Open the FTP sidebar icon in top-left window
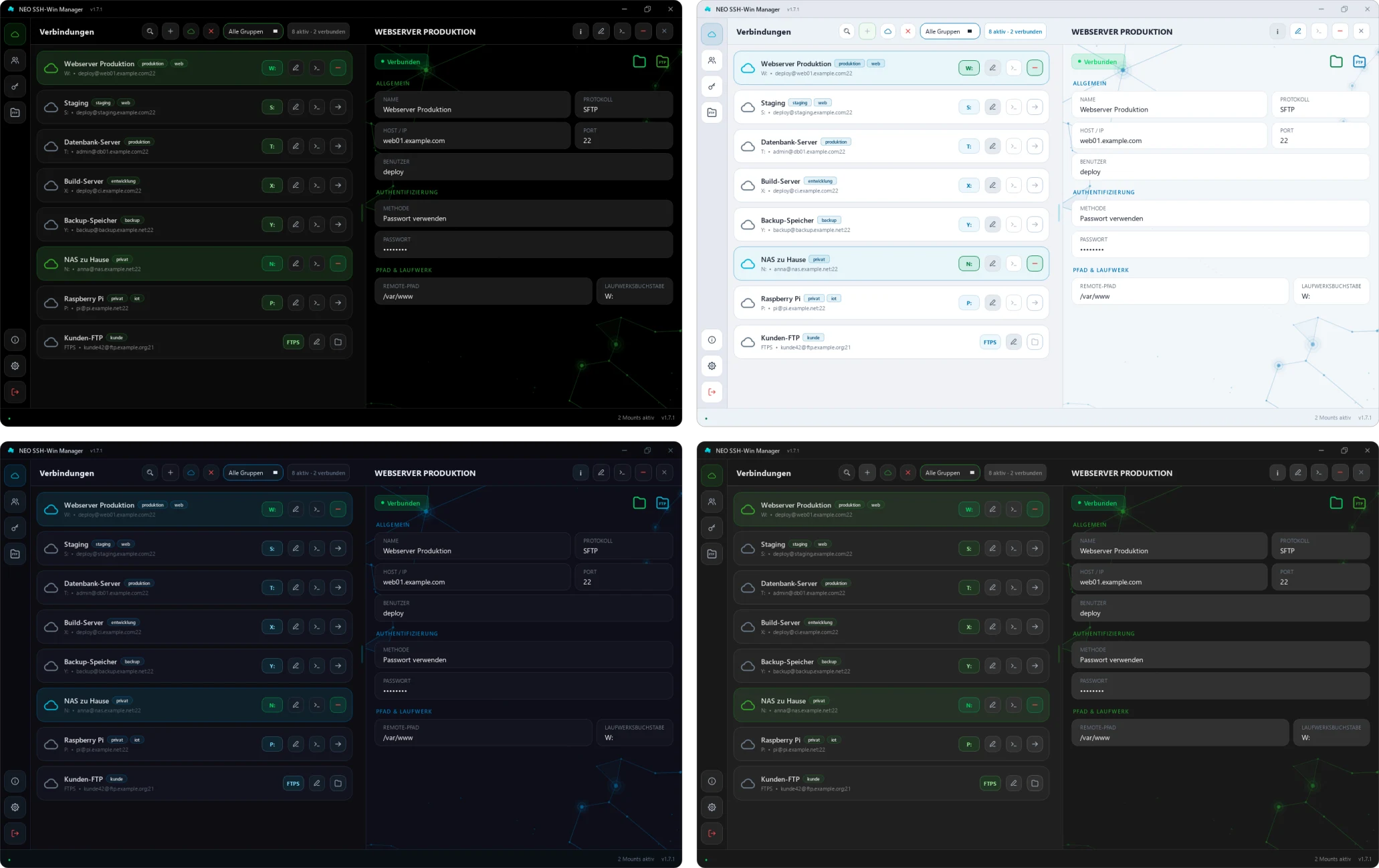Image resolution: width=1379 pixels, height=868 pixels. [15, 112]
